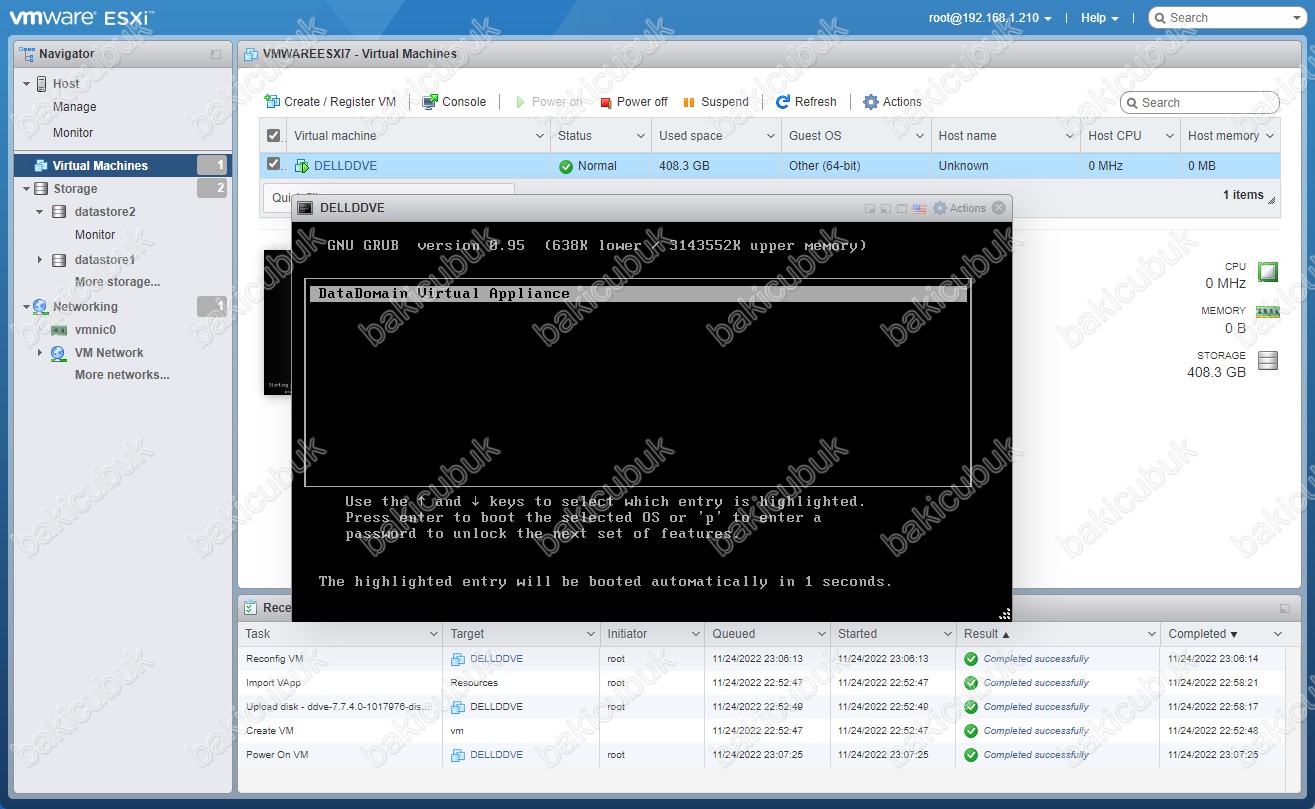The height and width of the screenshot is (809, 1315).
Task: Click the Navigator tree icon in panel header
Action: coord(27,54)
